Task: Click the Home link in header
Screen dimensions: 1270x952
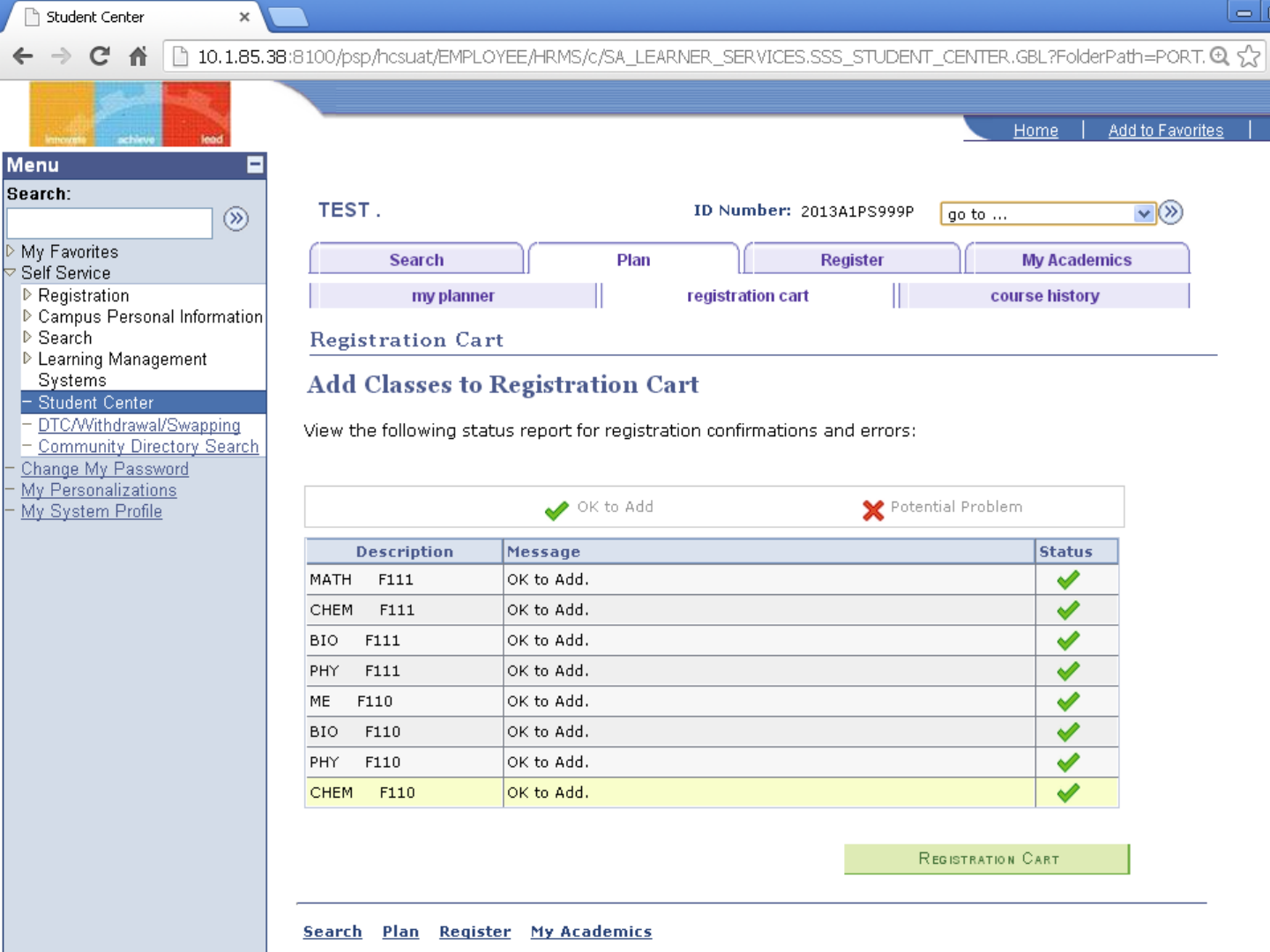Action: click(x=1035, y=130)
